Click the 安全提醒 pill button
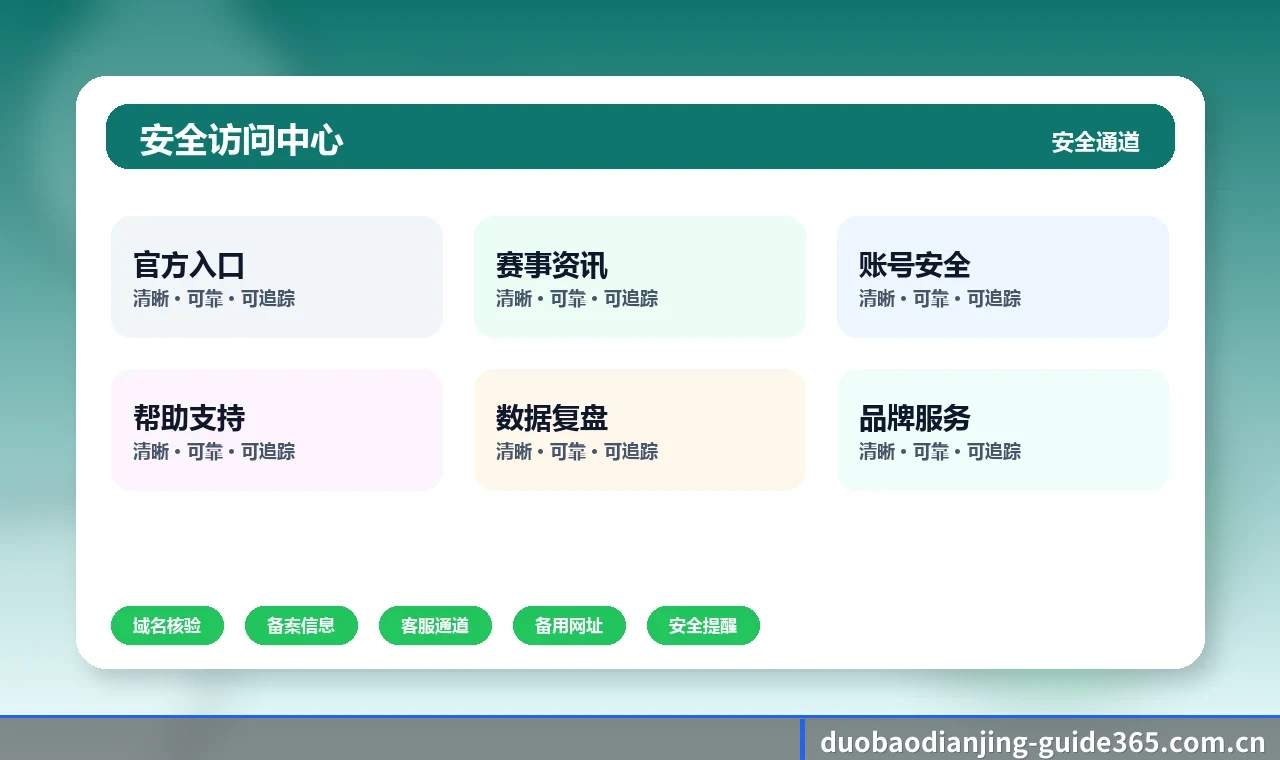Viewport: 1280px width, 760px height. click(x=703, y=626)
